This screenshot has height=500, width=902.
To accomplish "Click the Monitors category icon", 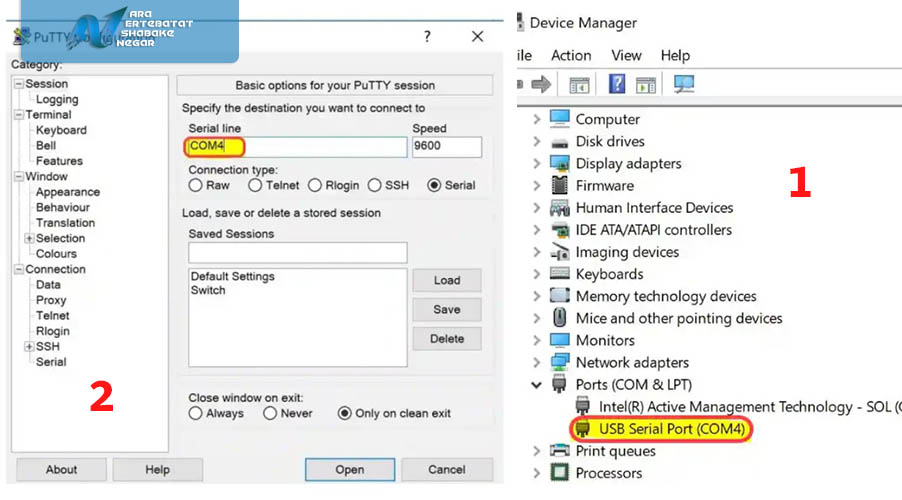I will pyautogui.click(x=559, y=340).
